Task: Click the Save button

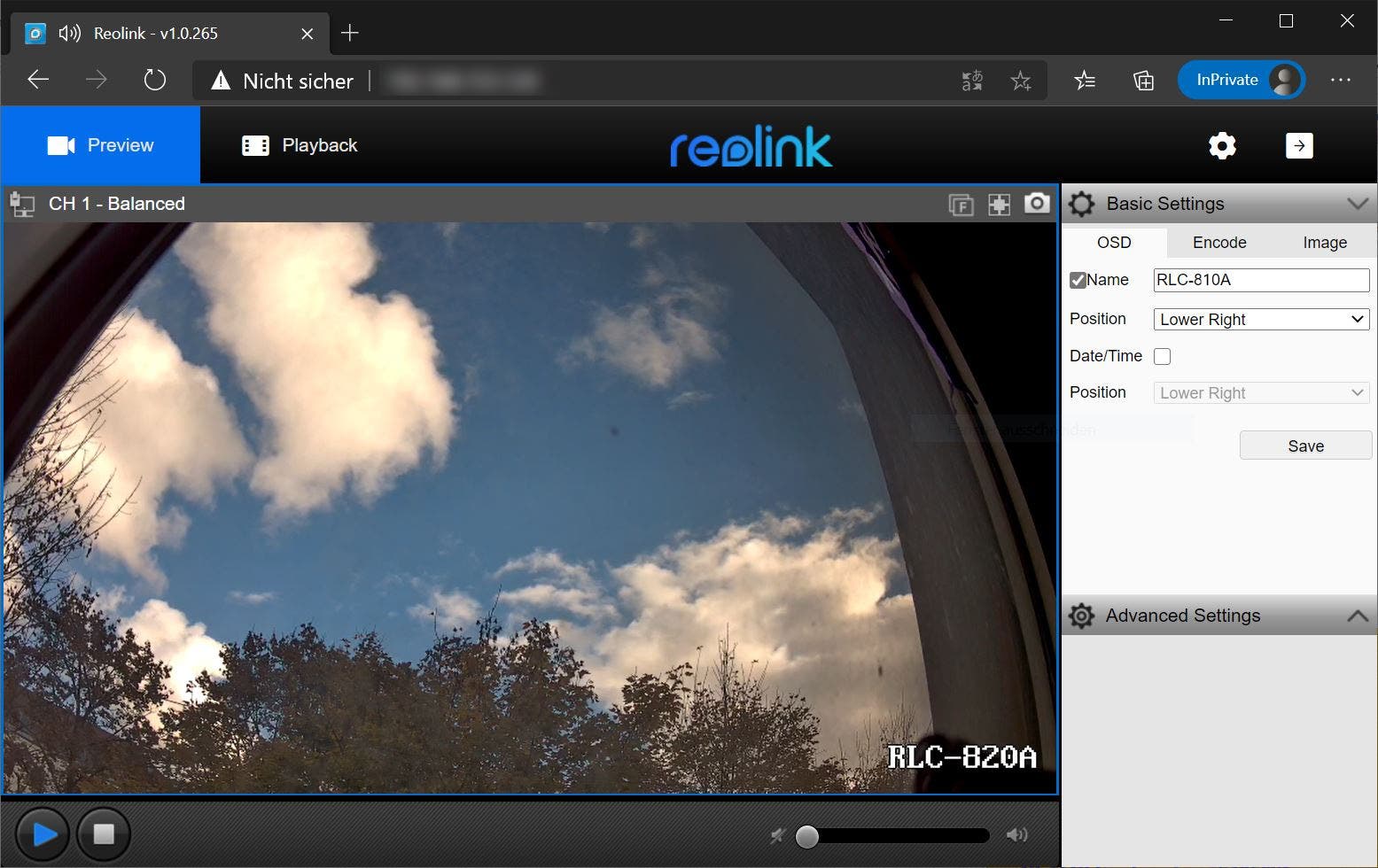Action: [x=1304, y=446]
